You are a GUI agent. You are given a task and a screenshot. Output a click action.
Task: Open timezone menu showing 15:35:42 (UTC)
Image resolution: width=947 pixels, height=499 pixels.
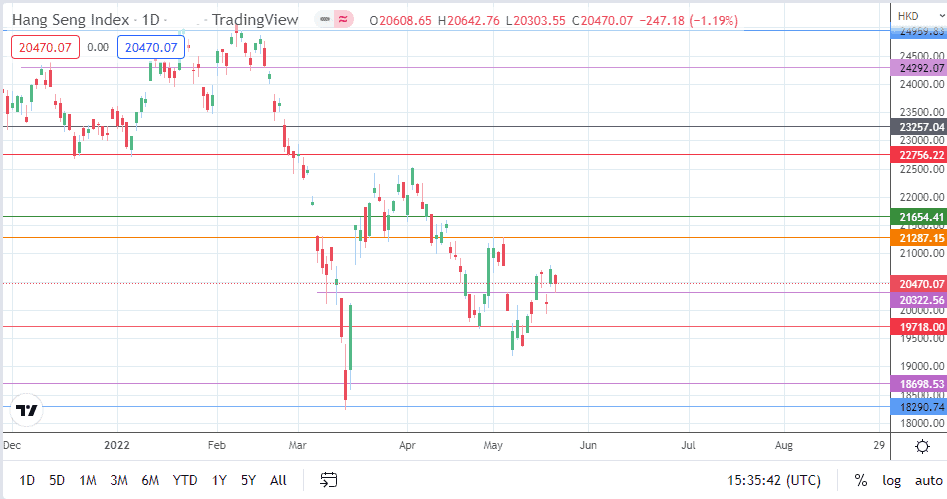point(774,480)
